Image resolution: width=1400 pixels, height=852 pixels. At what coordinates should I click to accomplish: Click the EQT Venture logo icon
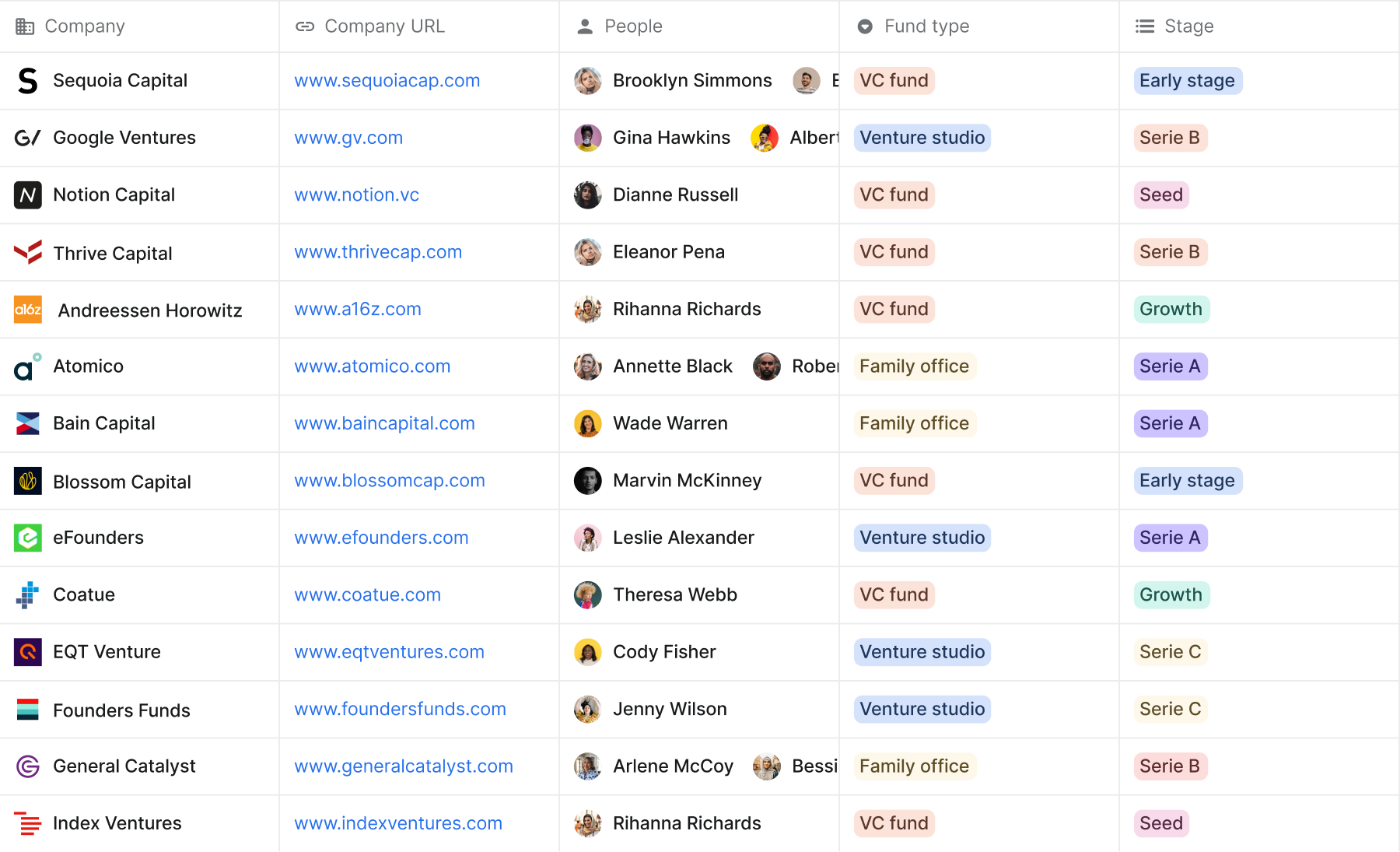coord(28,652)
